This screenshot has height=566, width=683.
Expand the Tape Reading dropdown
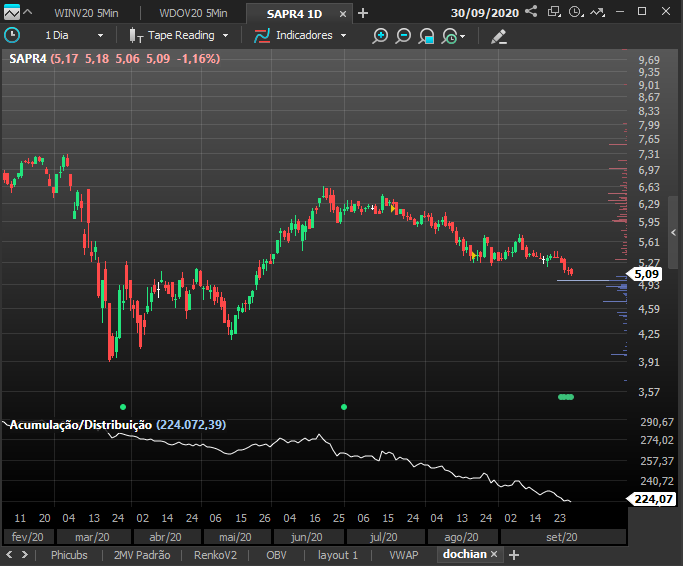click(179, 35)
